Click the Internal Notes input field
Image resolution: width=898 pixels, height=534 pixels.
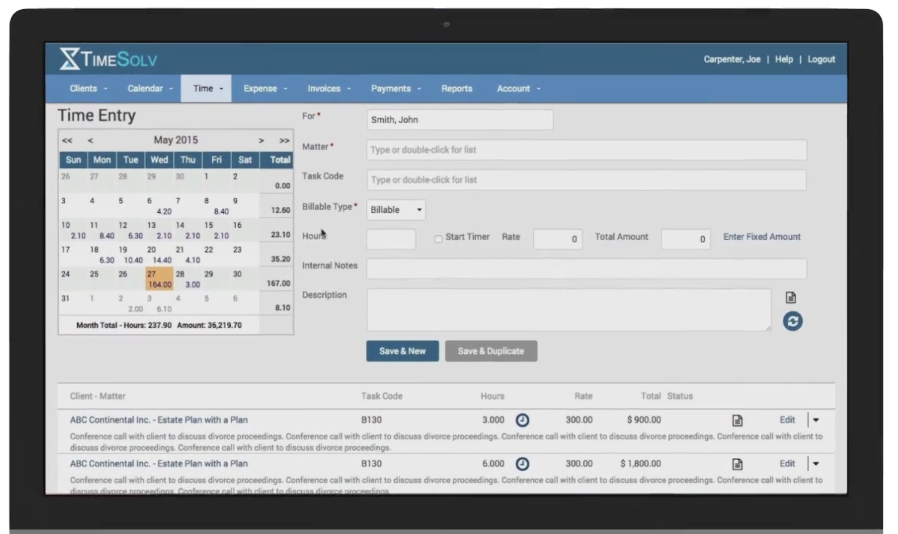586,268
